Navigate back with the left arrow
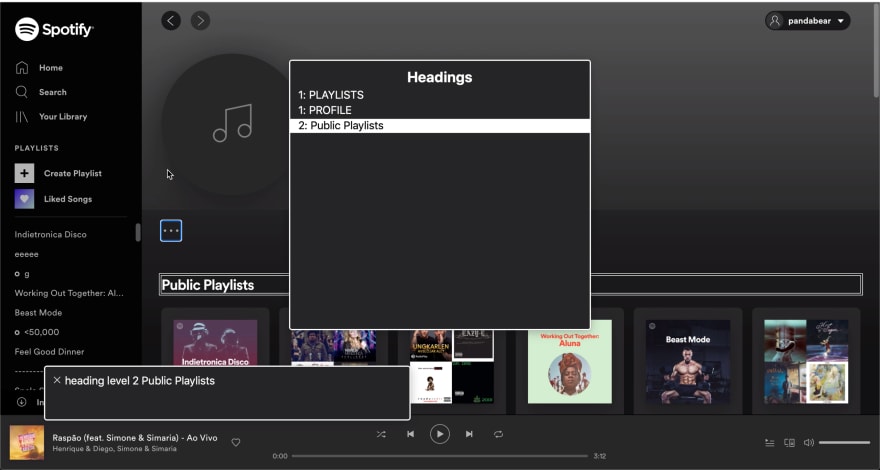880x470 pixels. (171, 21)
